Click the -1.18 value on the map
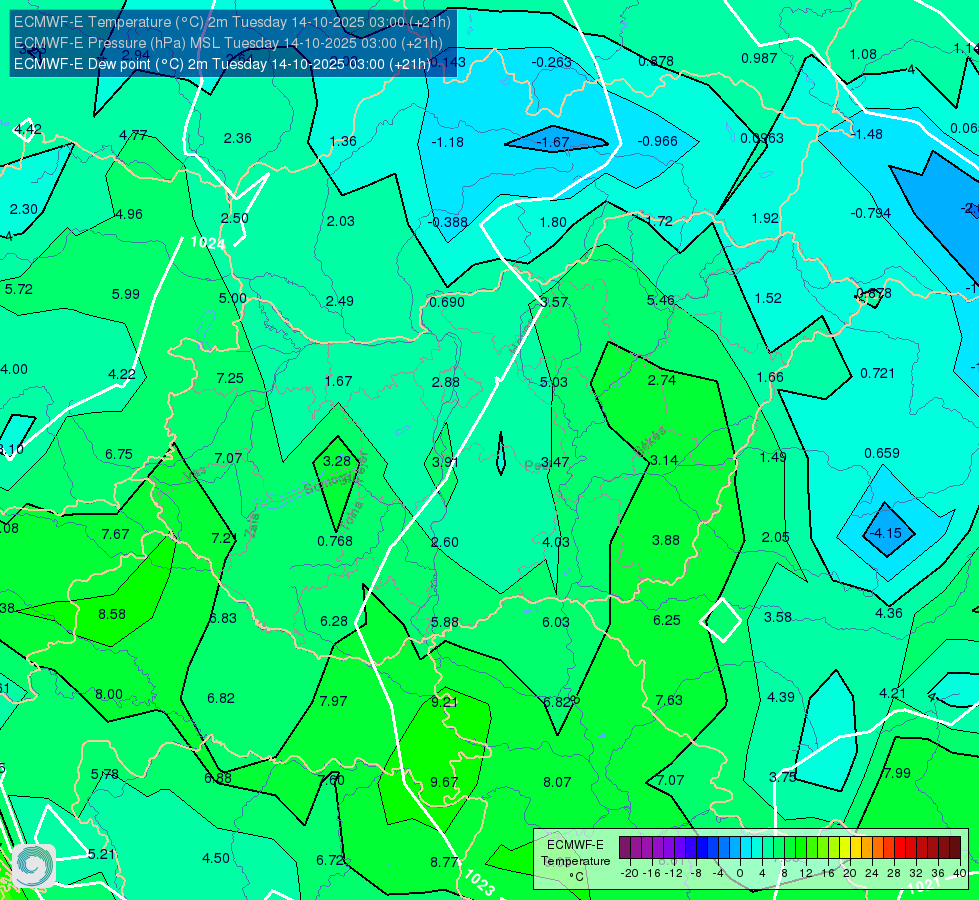 [x=448, y=142]
